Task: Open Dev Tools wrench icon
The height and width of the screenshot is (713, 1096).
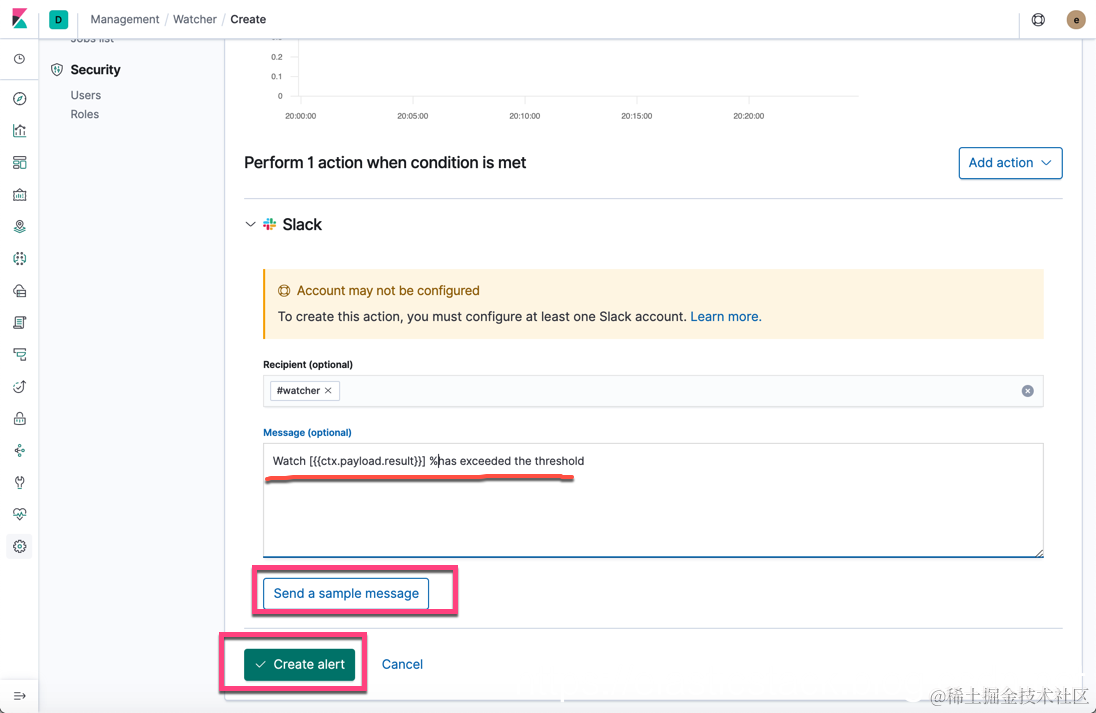Action: click(19, 482)
